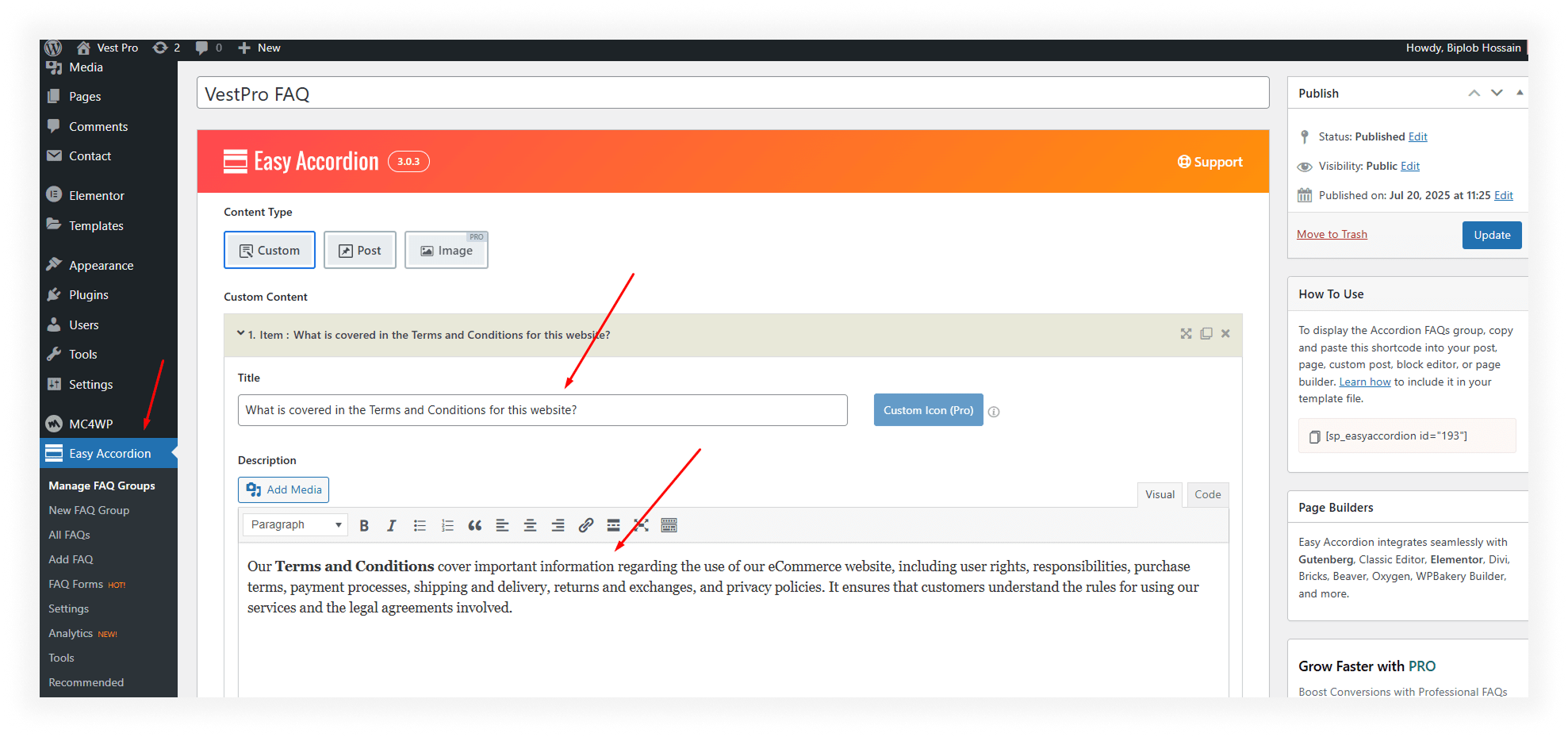The height and width of the screenshot is (737, 1568).
Task: Open Manage FAQ Groups submenu
Action: pyautogui.click(x=102, y=486)
